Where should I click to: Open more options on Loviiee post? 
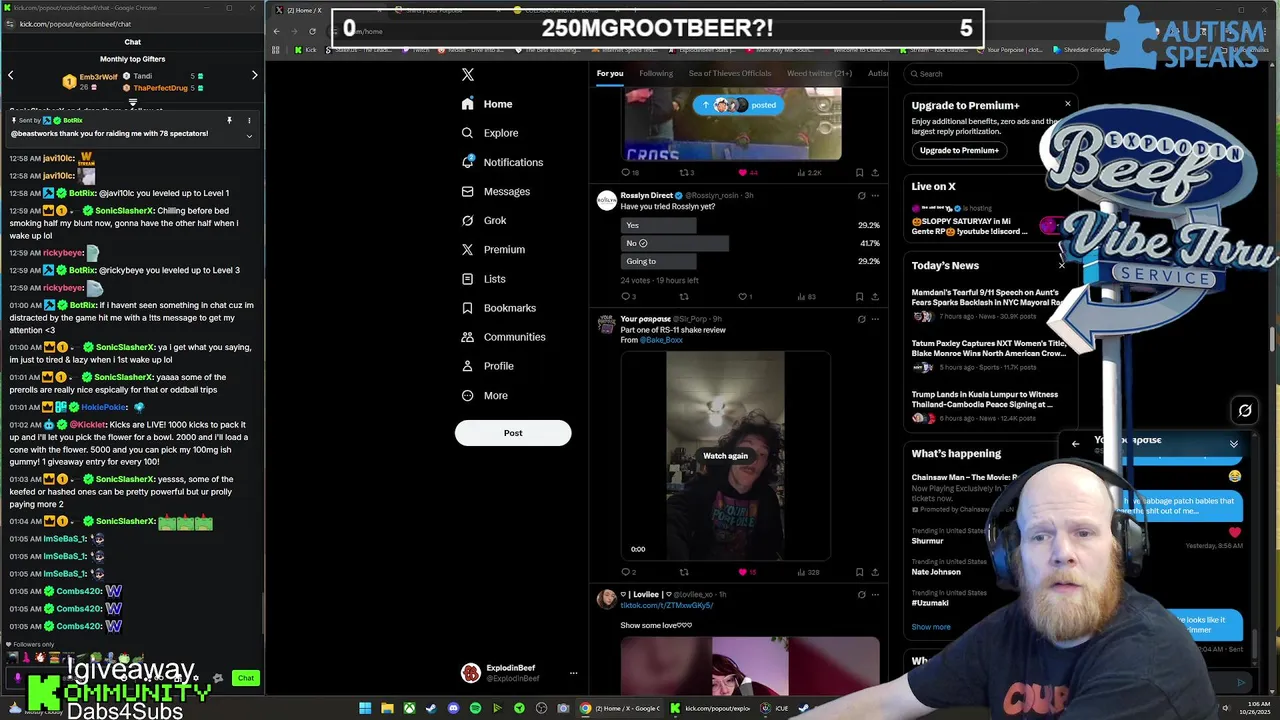click(875, 594)
